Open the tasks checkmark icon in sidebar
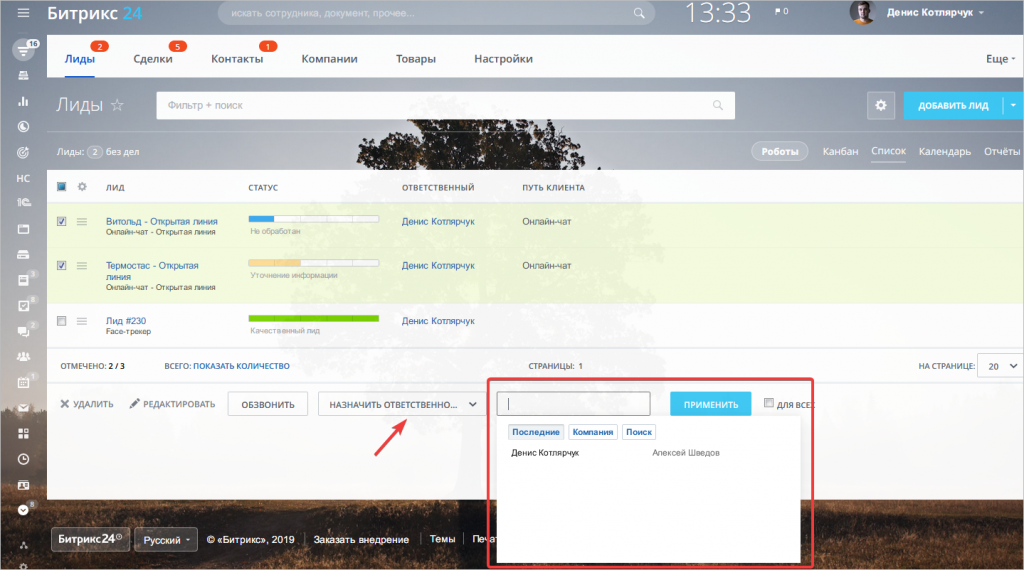This screenshot has width=1024, height=570. pos(24,306)
